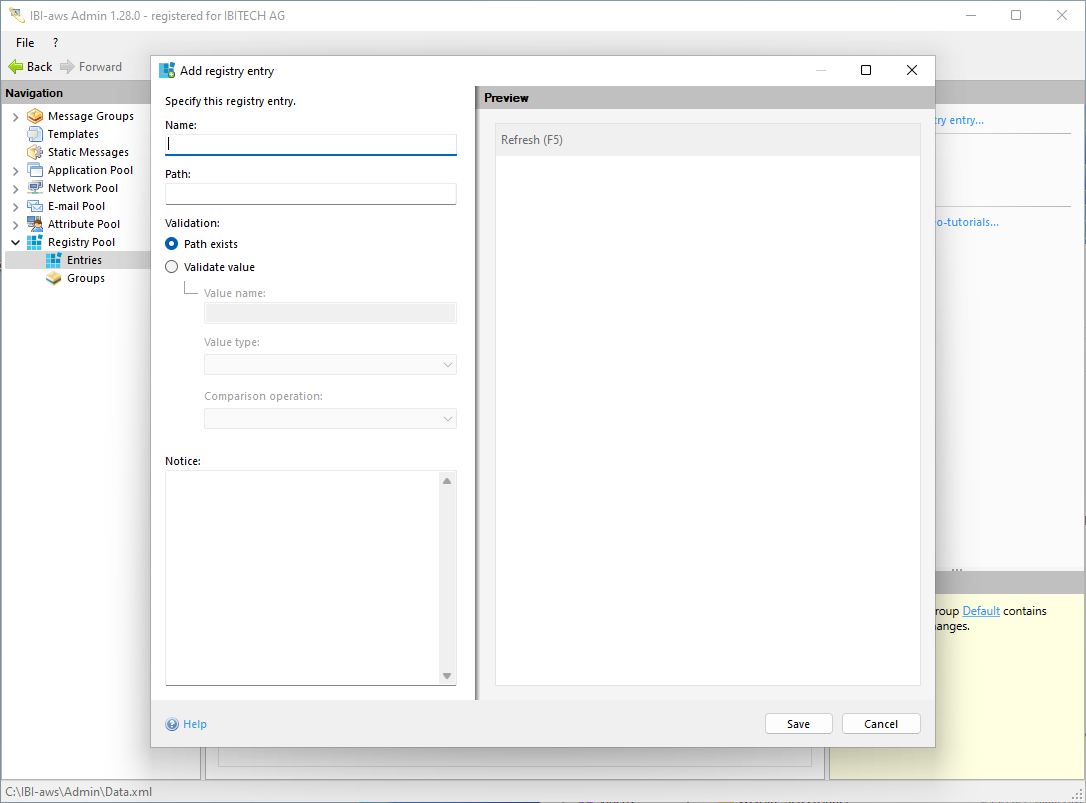This screenshot has height=803, width=1086.
Task: Select the Path exists radio button
Action: point(172,244)
